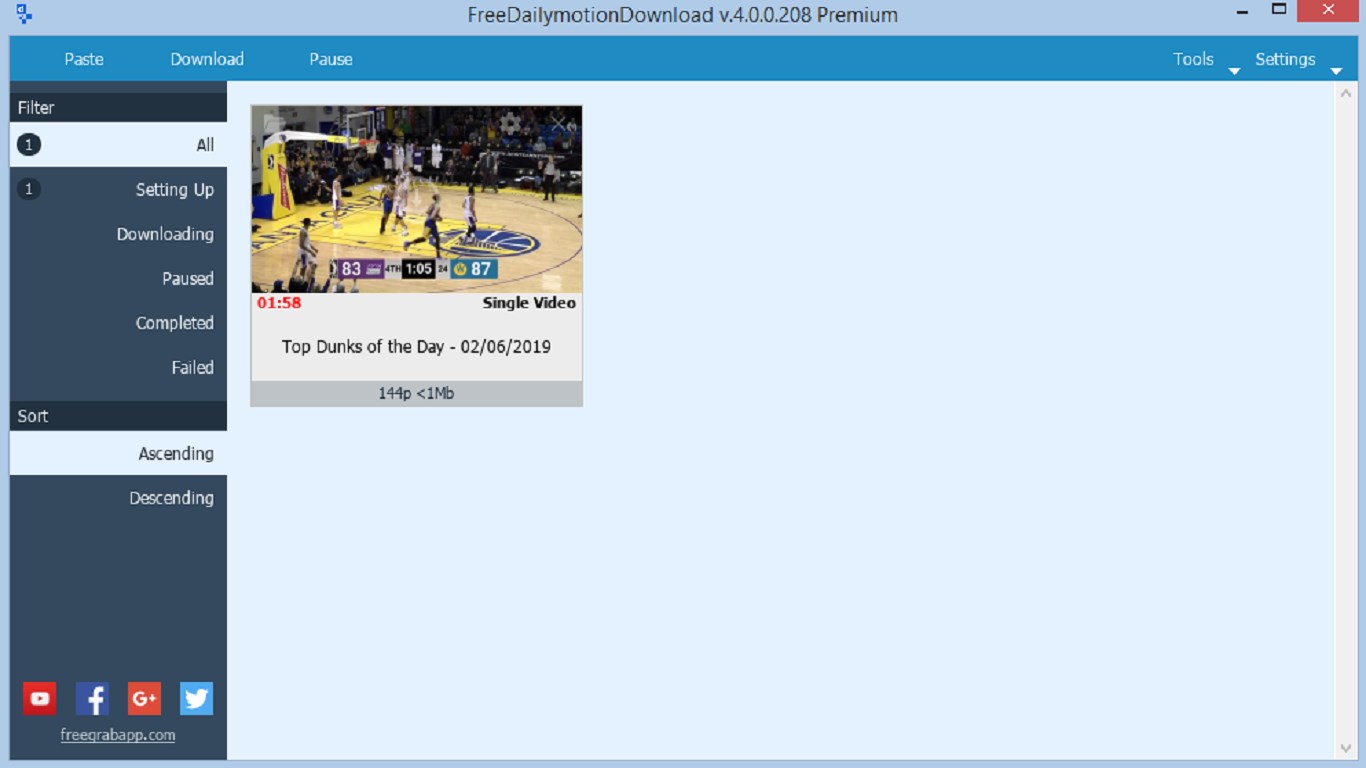Paste a video link via Paste
This screenshot has height=768, width=1366.
[84, 59]
